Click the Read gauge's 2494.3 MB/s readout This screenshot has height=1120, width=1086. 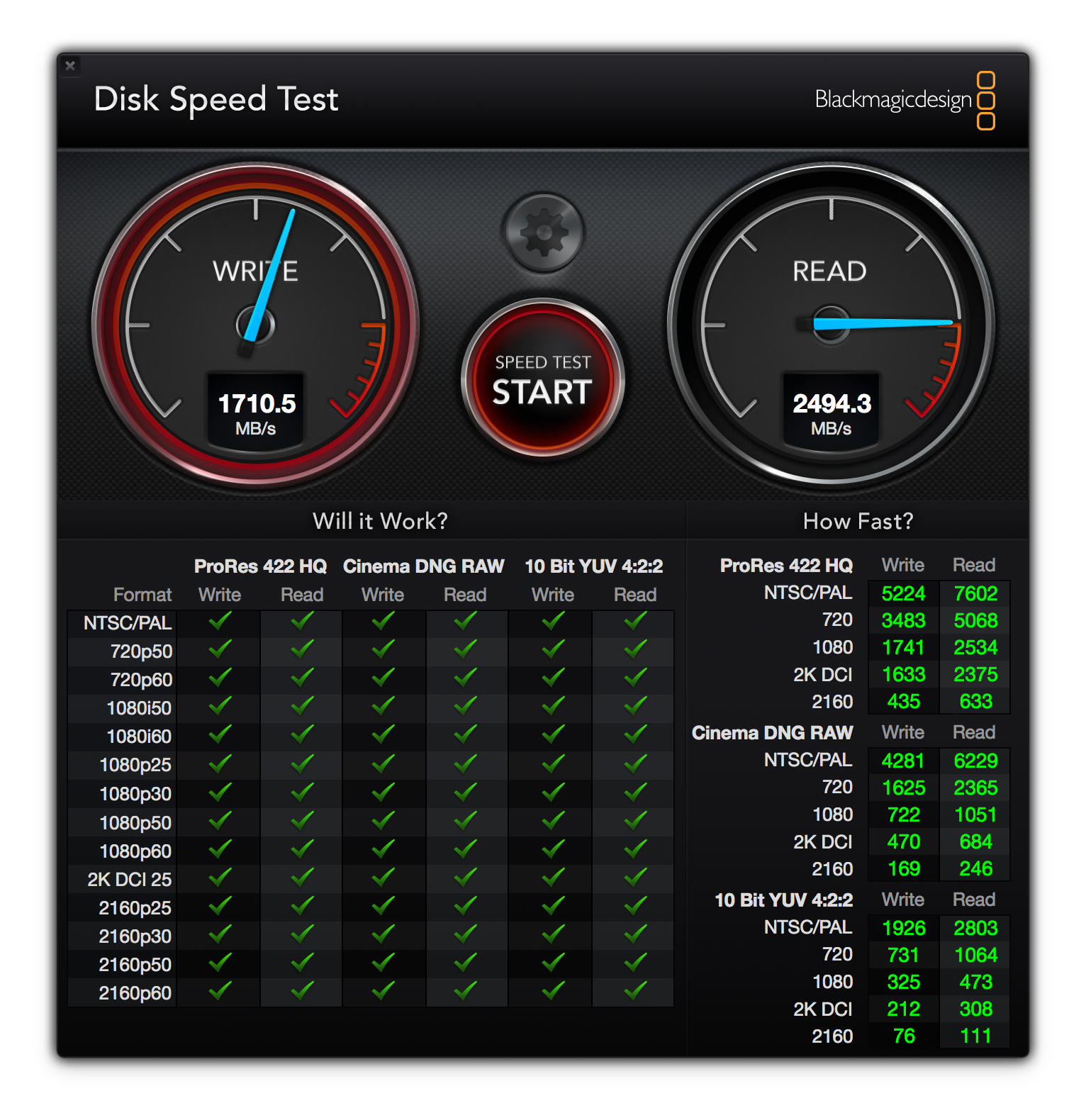coord(832,413)
